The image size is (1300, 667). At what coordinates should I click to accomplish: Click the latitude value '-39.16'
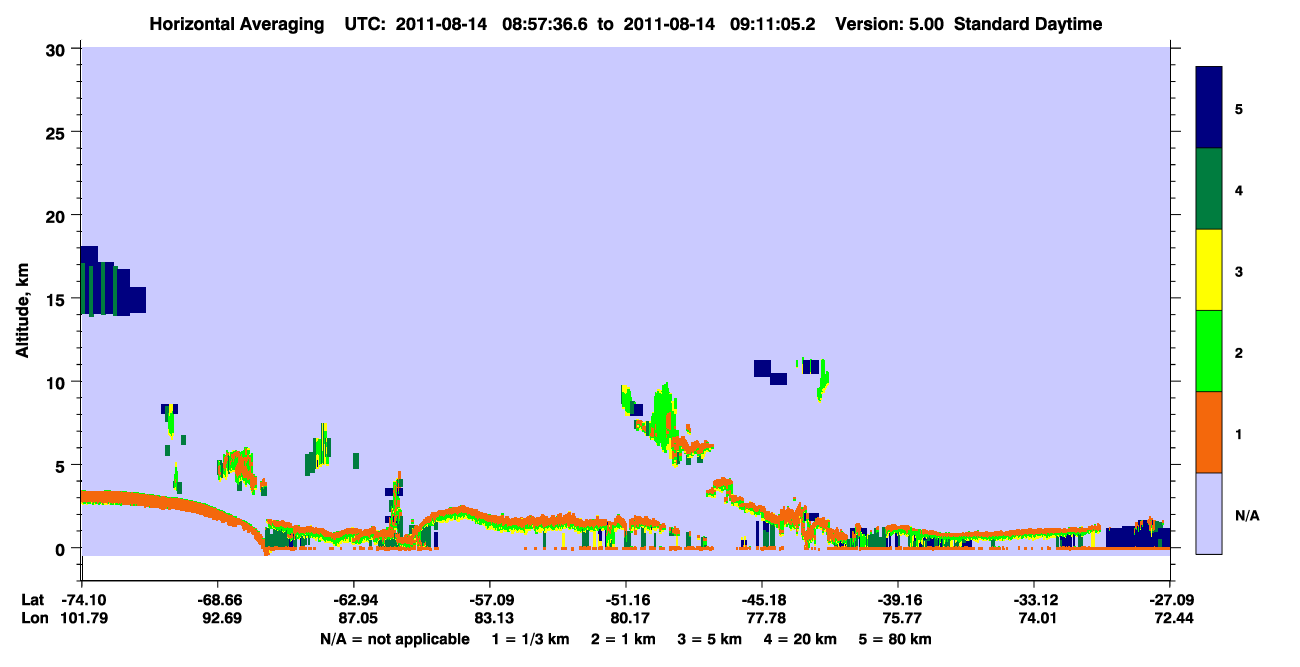coord(898,600)
